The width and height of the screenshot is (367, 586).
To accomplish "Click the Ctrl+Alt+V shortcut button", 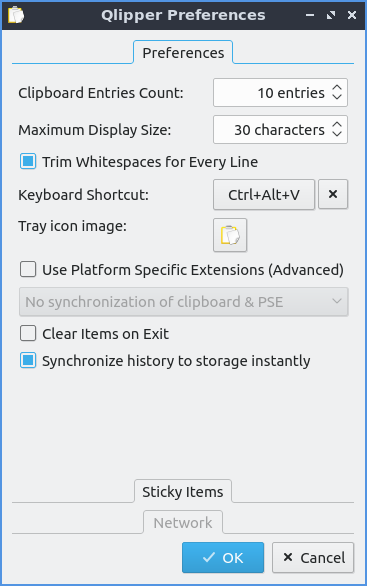I will [x=264, y=194].
